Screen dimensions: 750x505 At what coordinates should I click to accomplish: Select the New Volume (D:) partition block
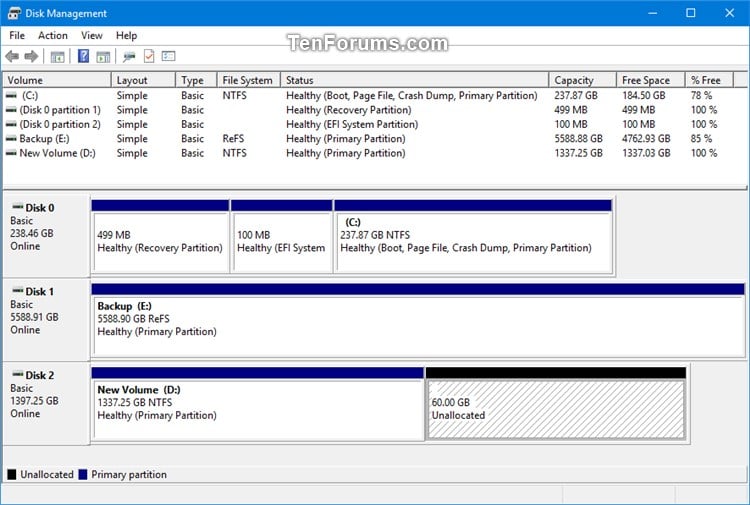[x=257, y=404]
